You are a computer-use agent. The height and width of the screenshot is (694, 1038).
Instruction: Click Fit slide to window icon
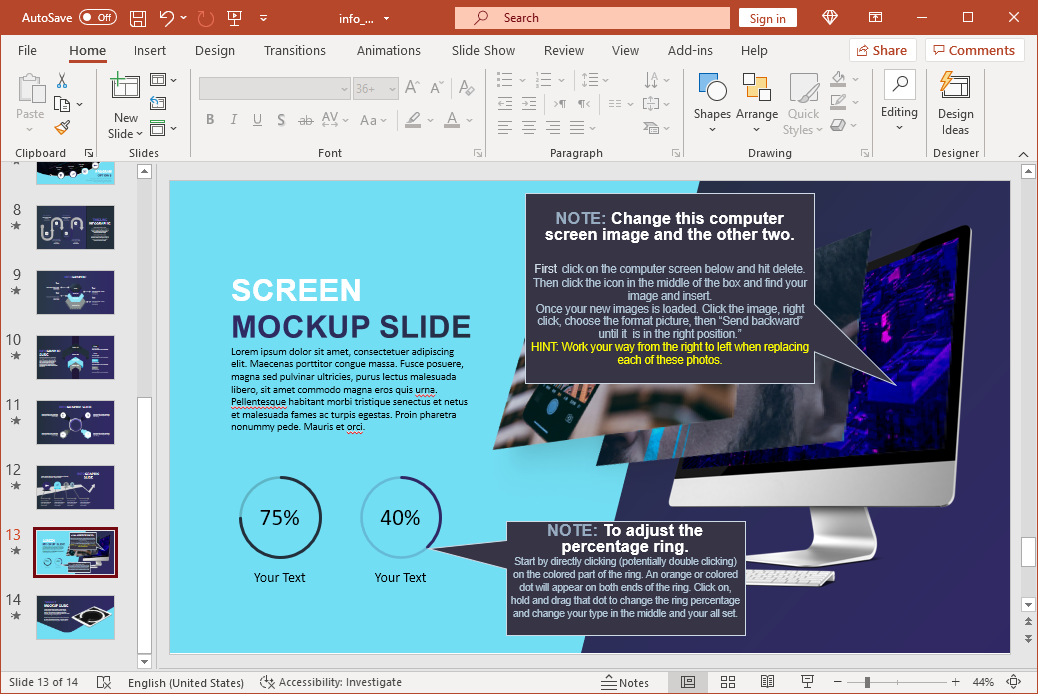1014,682
